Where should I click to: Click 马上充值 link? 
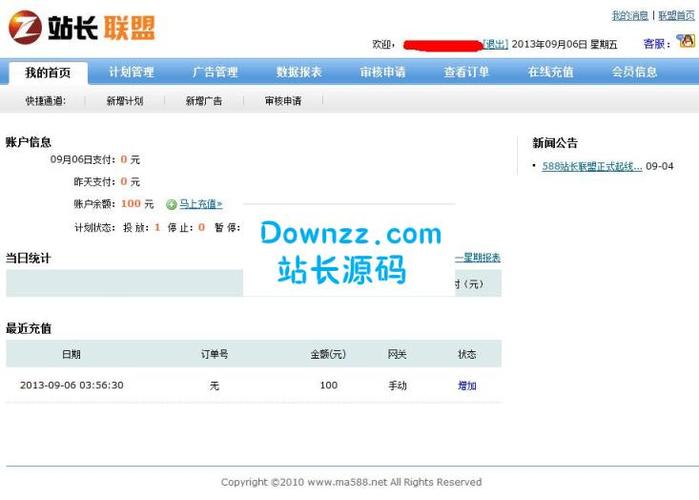pyautogui.click(x=201, y=204)
